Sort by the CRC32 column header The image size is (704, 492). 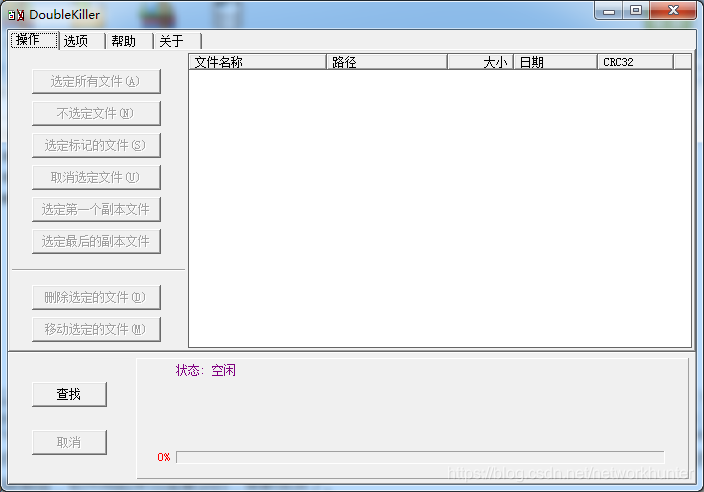point(635,62)
